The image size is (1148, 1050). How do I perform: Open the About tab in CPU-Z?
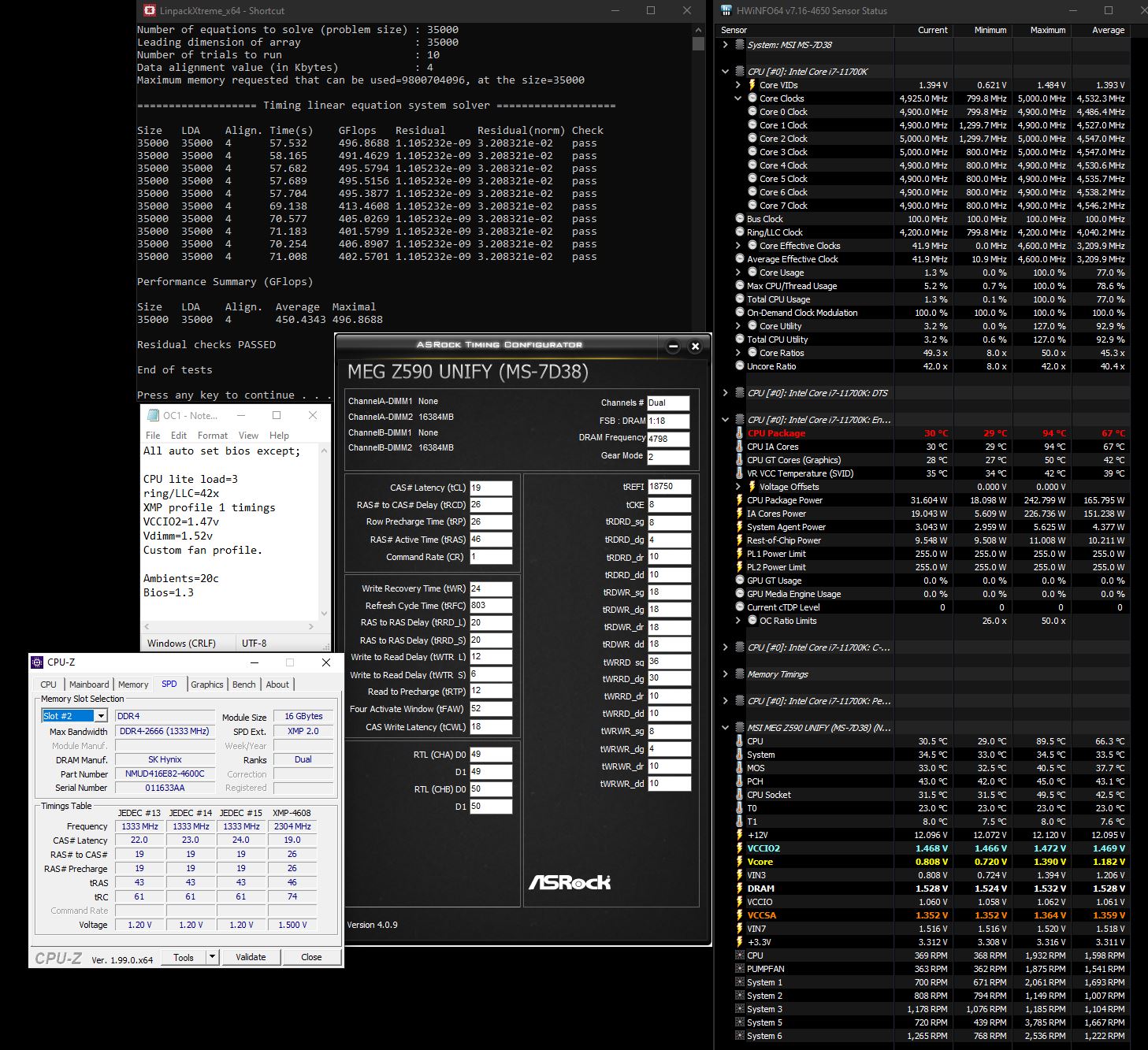click(277, 685)
